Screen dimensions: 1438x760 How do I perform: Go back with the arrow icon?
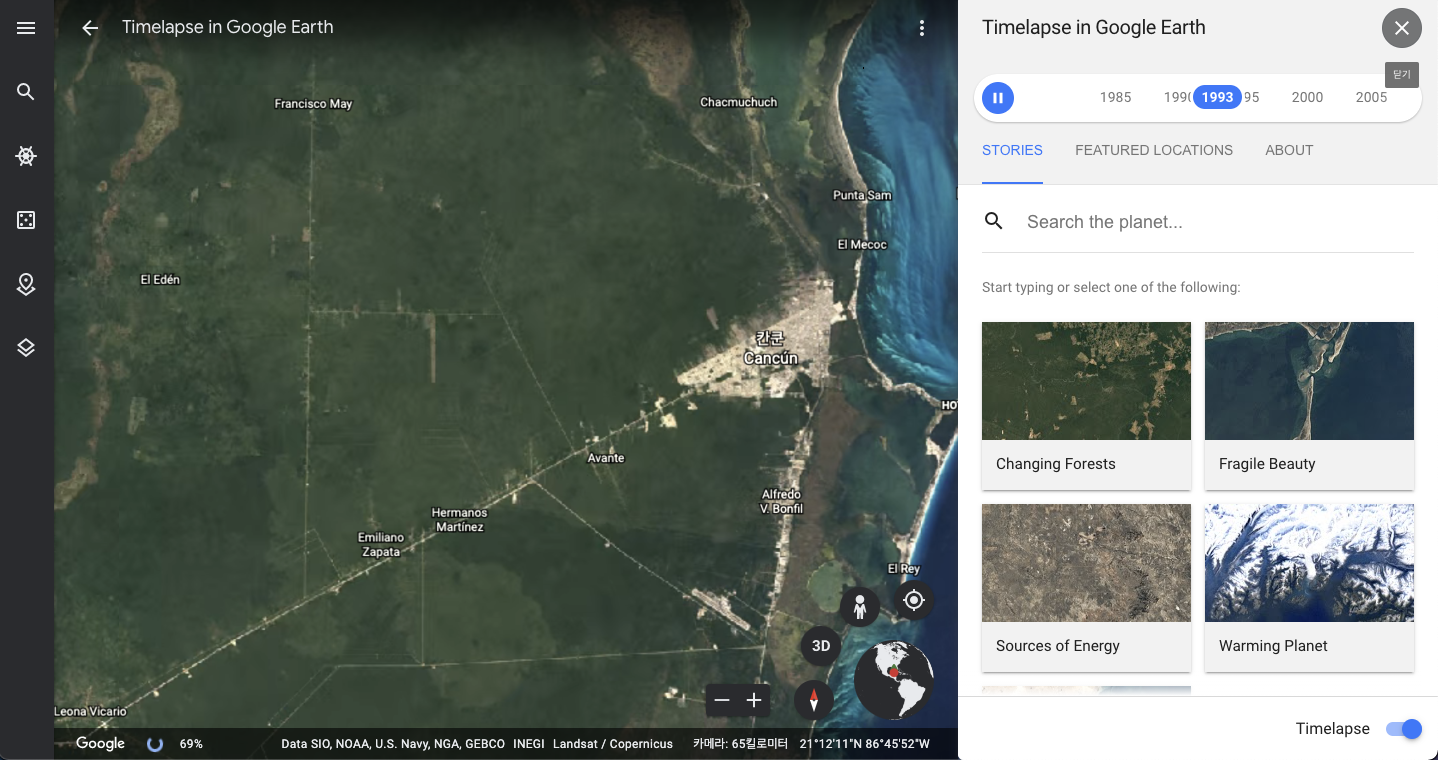[90, 28]
